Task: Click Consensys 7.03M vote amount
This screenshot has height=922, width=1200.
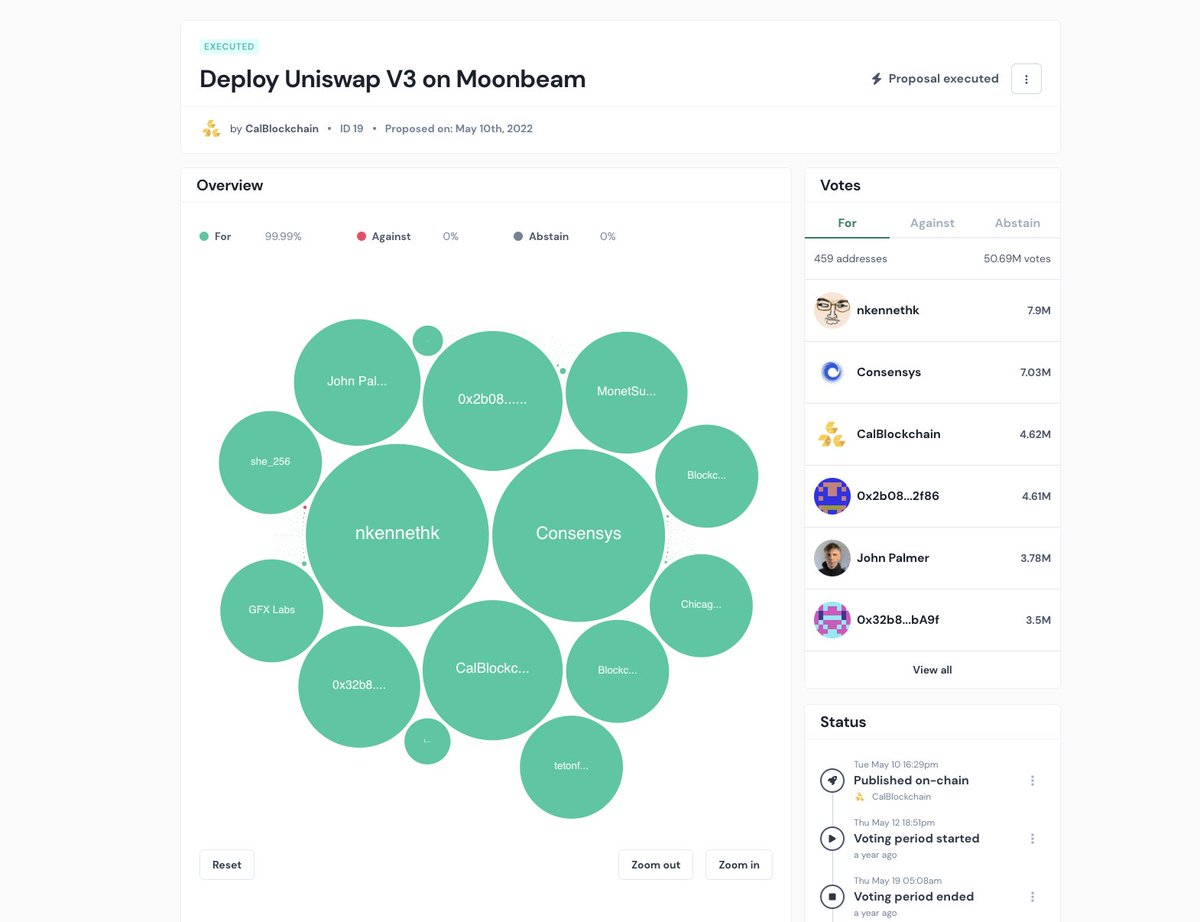Action: (1035, 372)
